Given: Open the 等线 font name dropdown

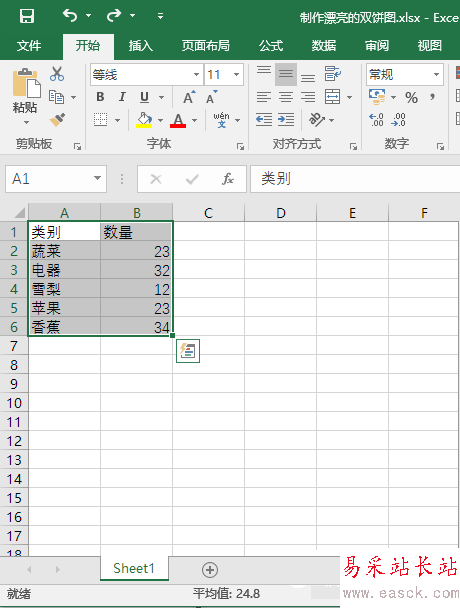Looking at the screenshot, I should (x=196, y=74).
